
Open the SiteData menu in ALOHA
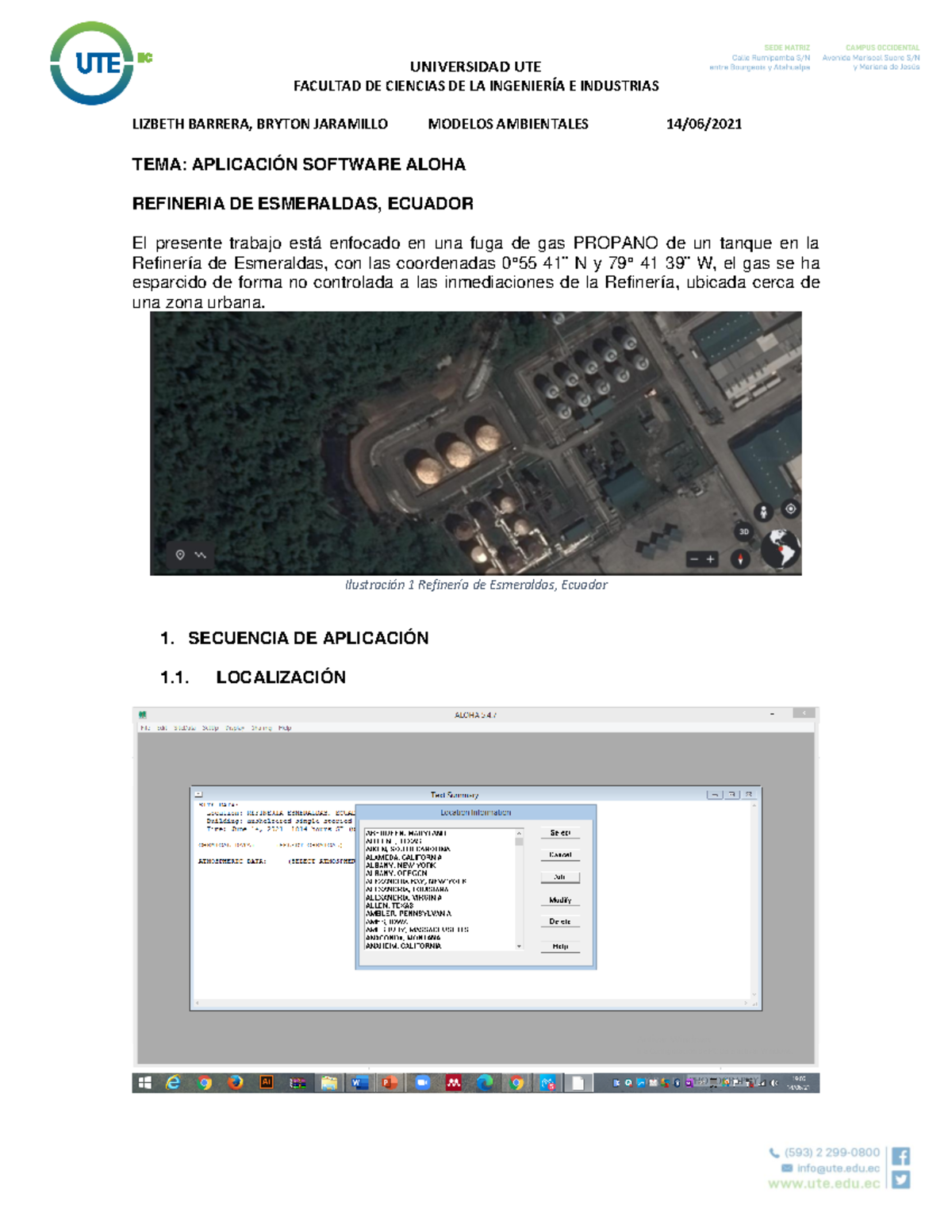point(185,727)
